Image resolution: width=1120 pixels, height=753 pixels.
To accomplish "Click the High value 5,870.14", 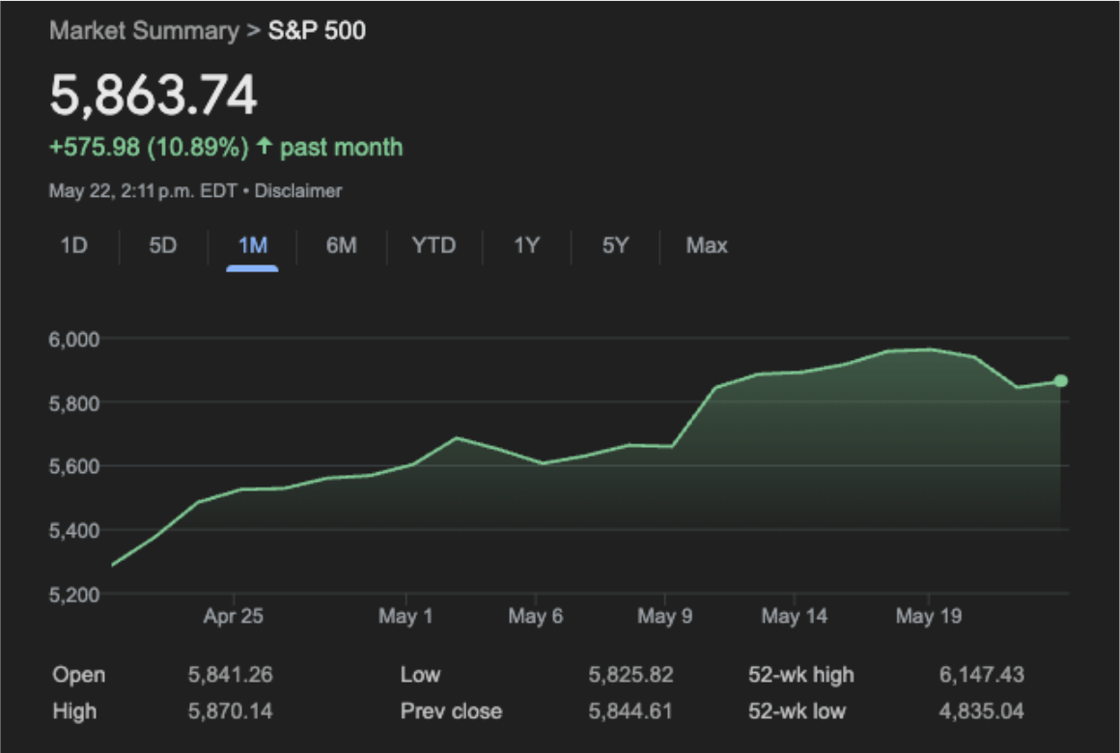I will coord(230,711).
